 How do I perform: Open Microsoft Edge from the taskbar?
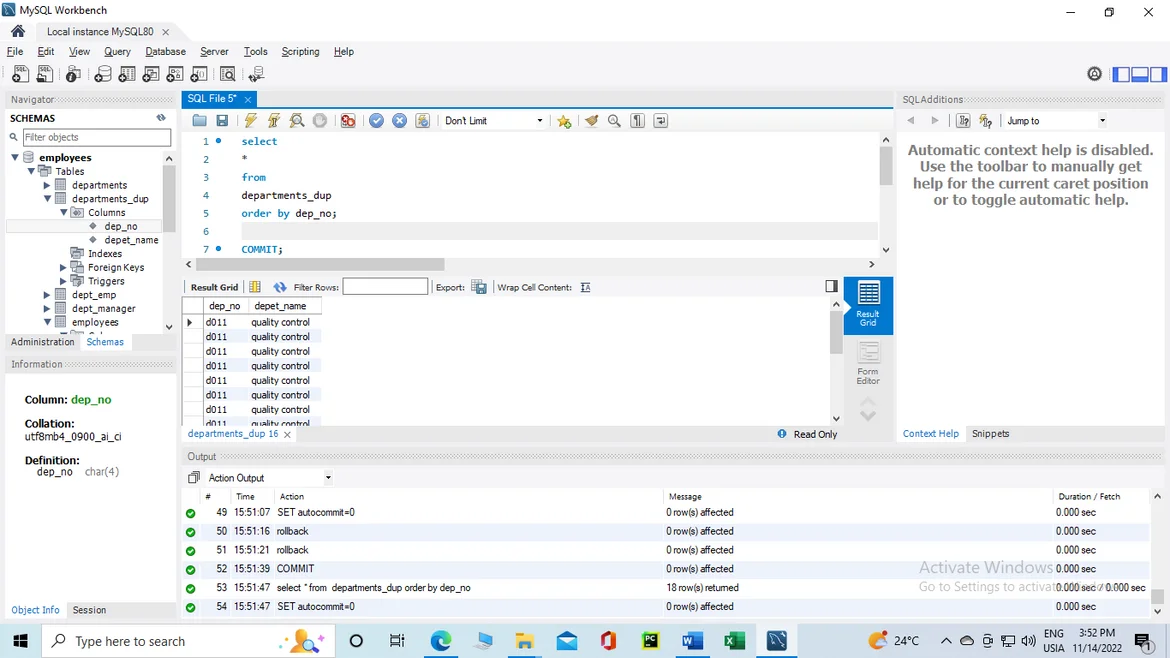(440, 641)
